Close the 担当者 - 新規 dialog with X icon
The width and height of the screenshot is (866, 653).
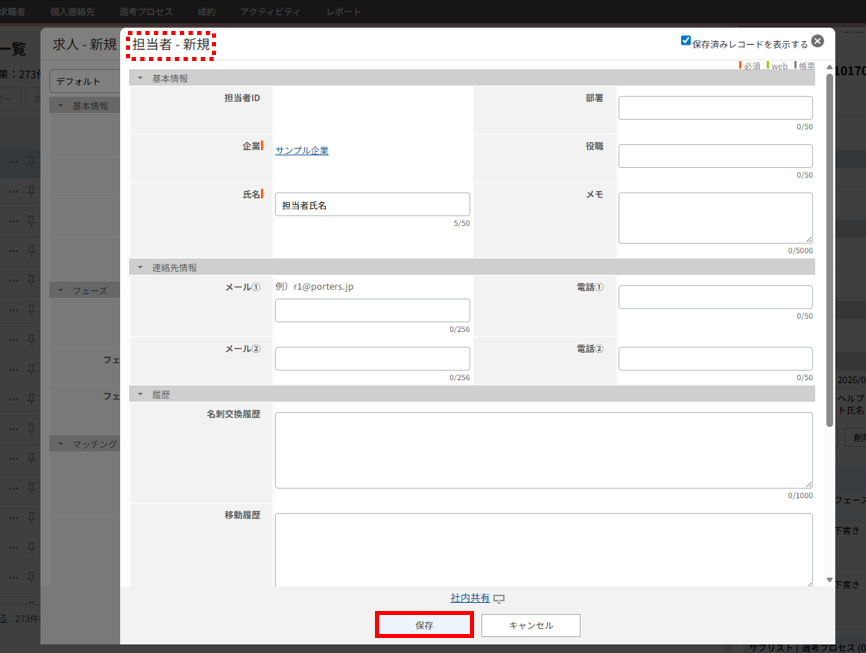pyautogui.click(x=817, y=42)
